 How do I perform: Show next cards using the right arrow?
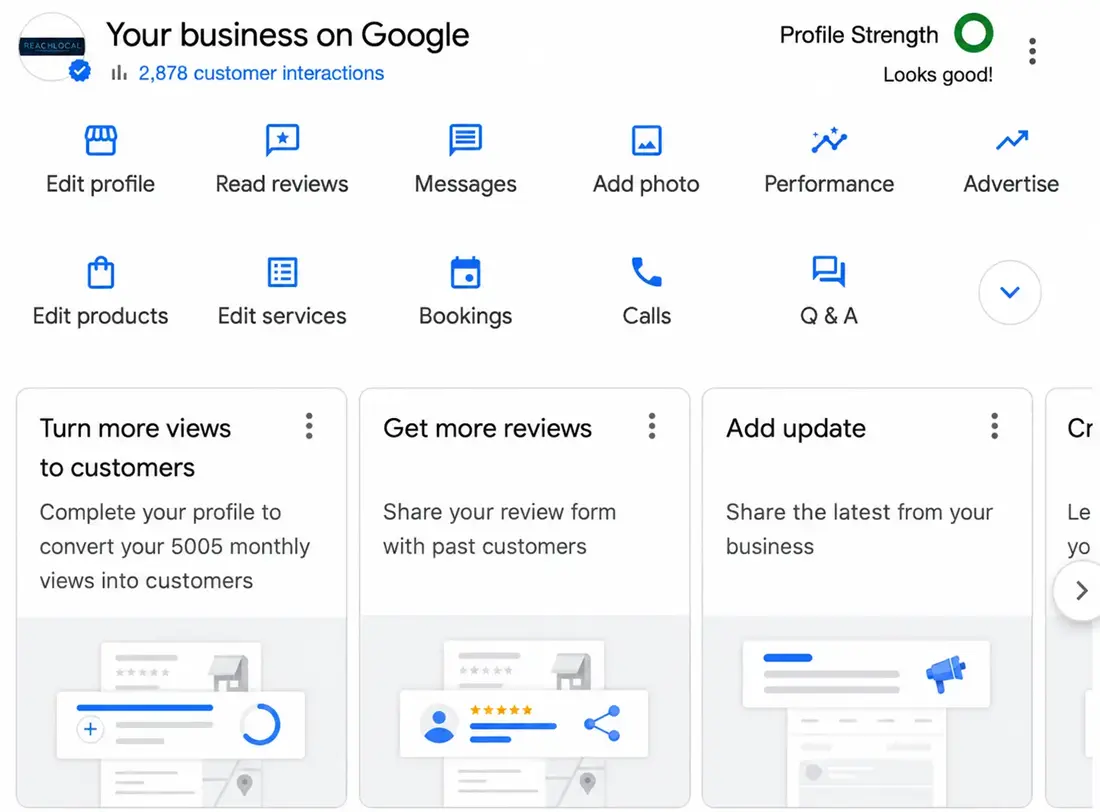[1081, 590]
